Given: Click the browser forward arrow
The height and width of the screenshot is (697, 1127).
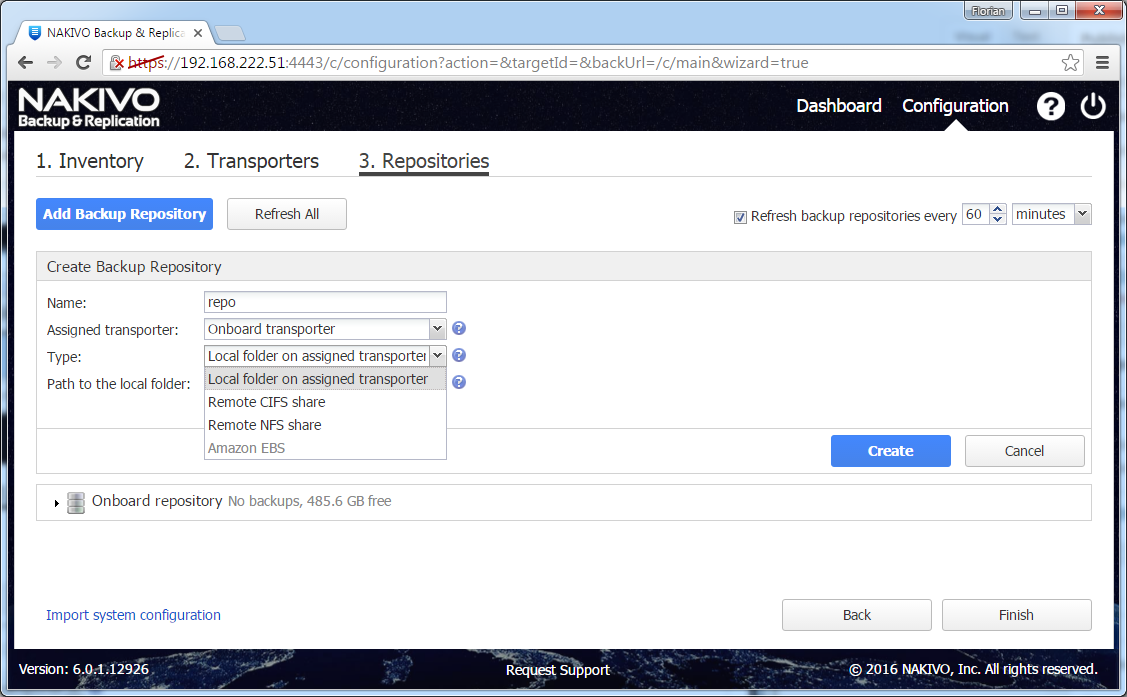Looking at the screenshot, I should click(54, 63).
